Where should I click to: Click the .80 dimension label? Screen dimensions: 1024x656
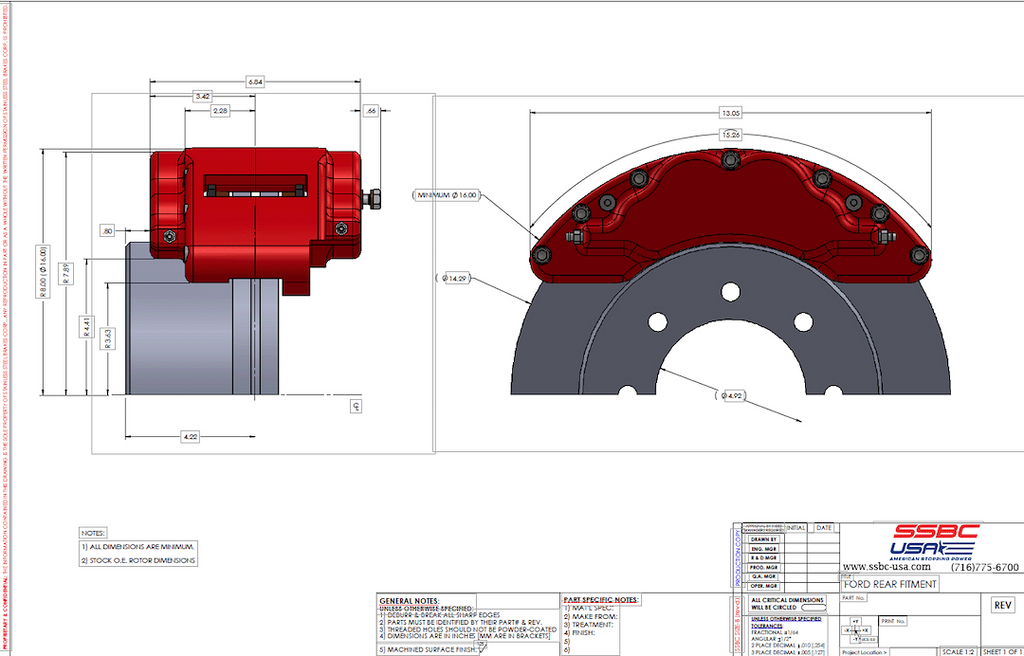(x=108, y=230)
